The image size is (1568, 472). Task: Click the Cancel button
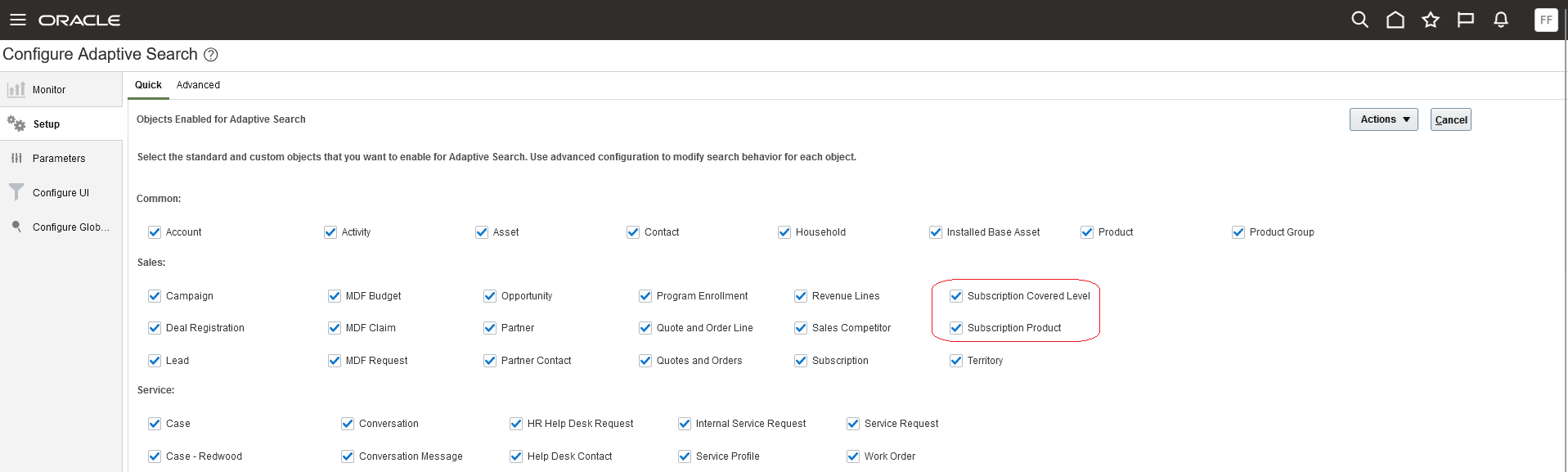pyautogui.click(x=1450, y=119)
